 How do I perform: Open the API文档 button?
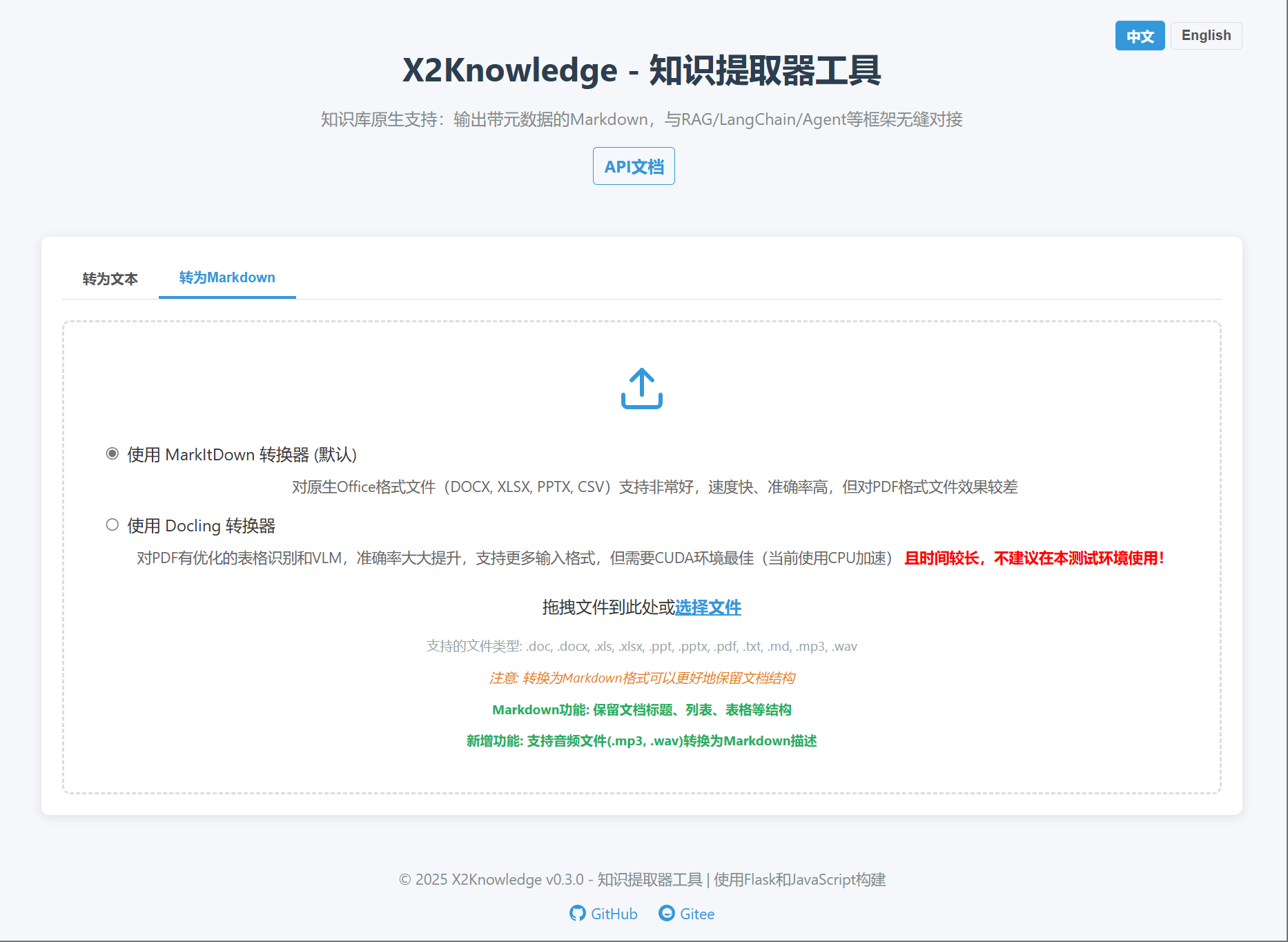[634, 166]
